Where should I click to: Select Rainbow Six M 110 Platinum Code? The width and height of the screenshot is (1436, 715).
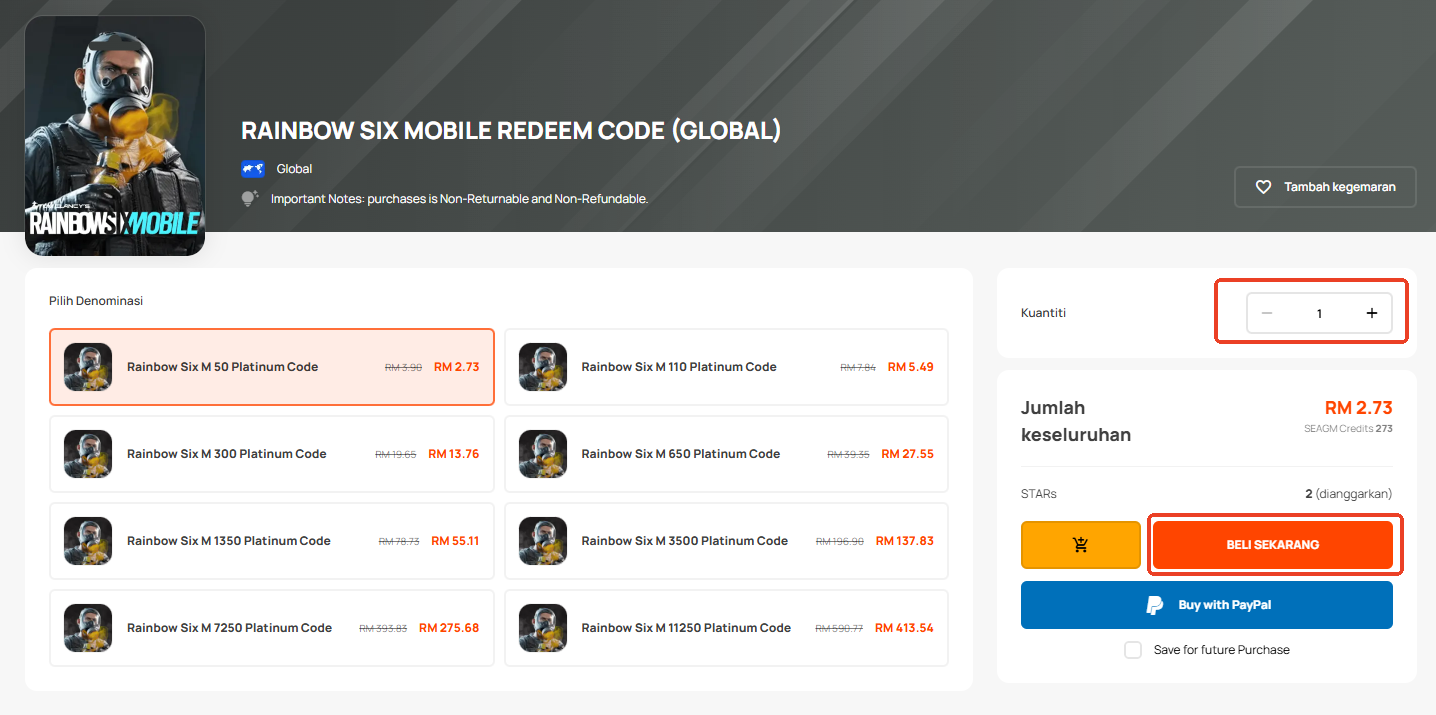pos(725,367)
